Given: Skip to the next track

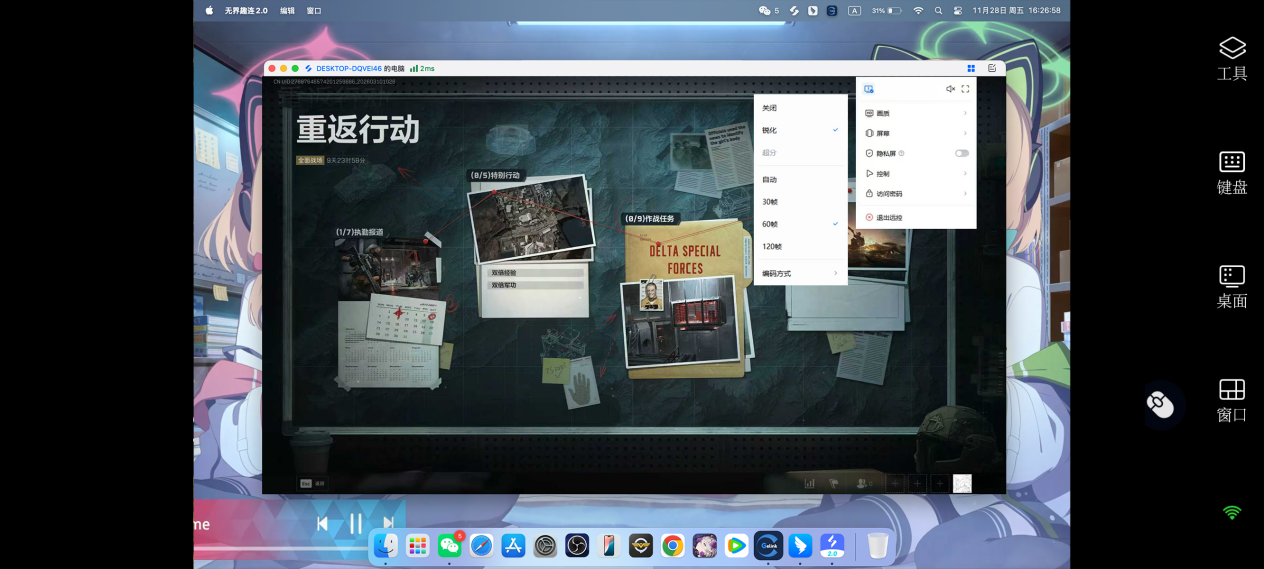Looking at the screenshot, I should [x=388, y=523].
